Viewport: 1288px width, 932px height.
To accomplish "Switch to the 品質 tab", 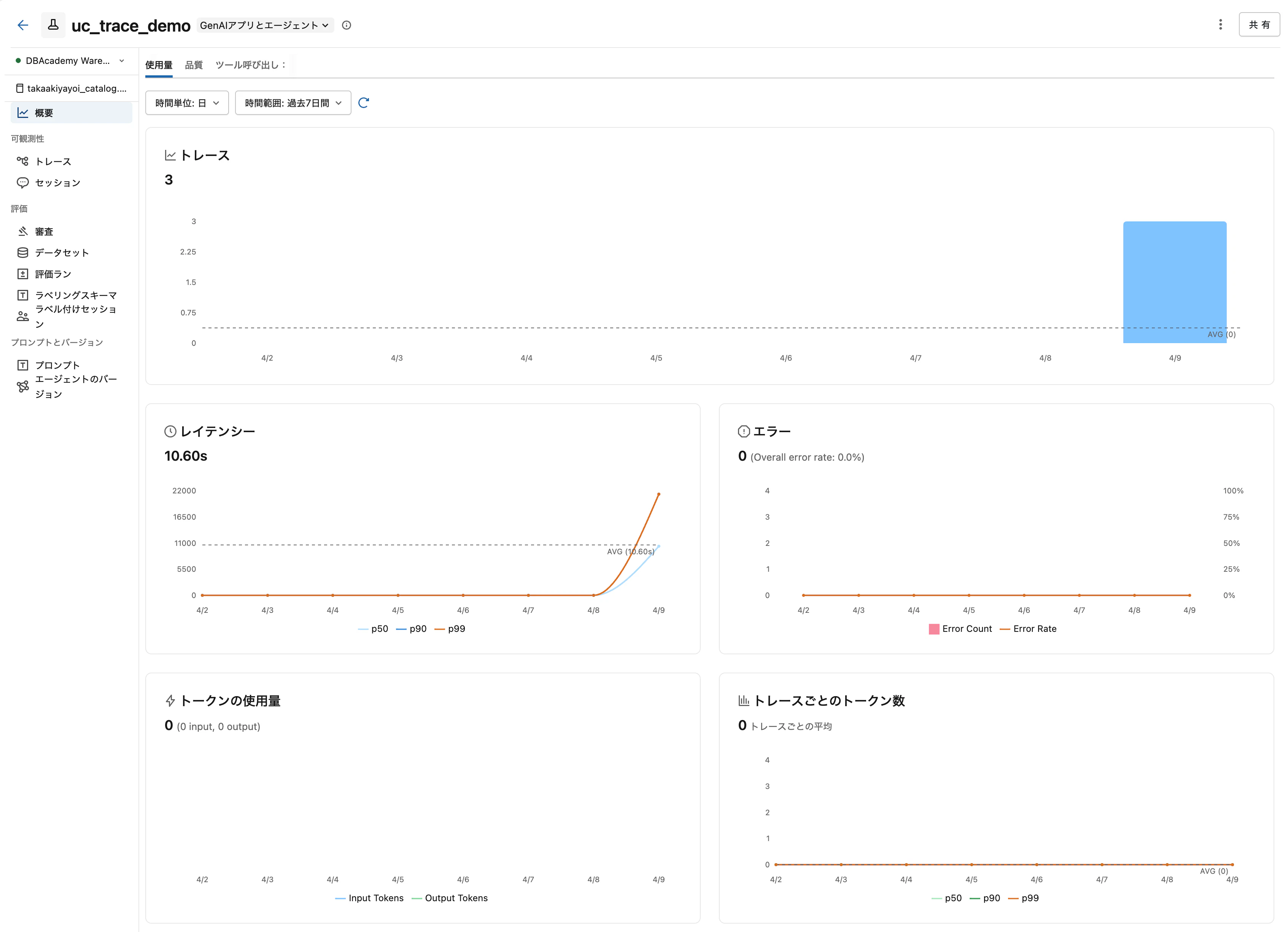I will coord(194,65).
